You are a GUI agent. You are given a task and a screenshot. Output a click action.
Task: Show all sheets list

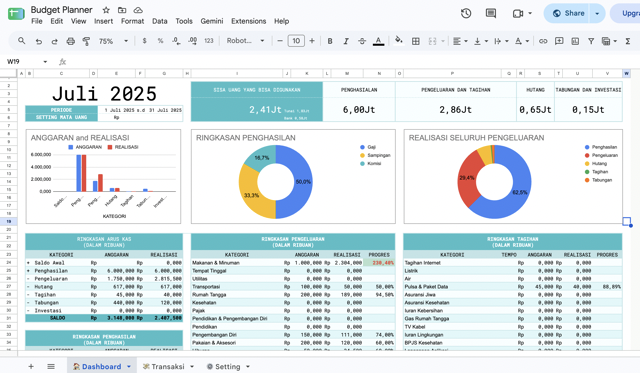tap(51, 366)
